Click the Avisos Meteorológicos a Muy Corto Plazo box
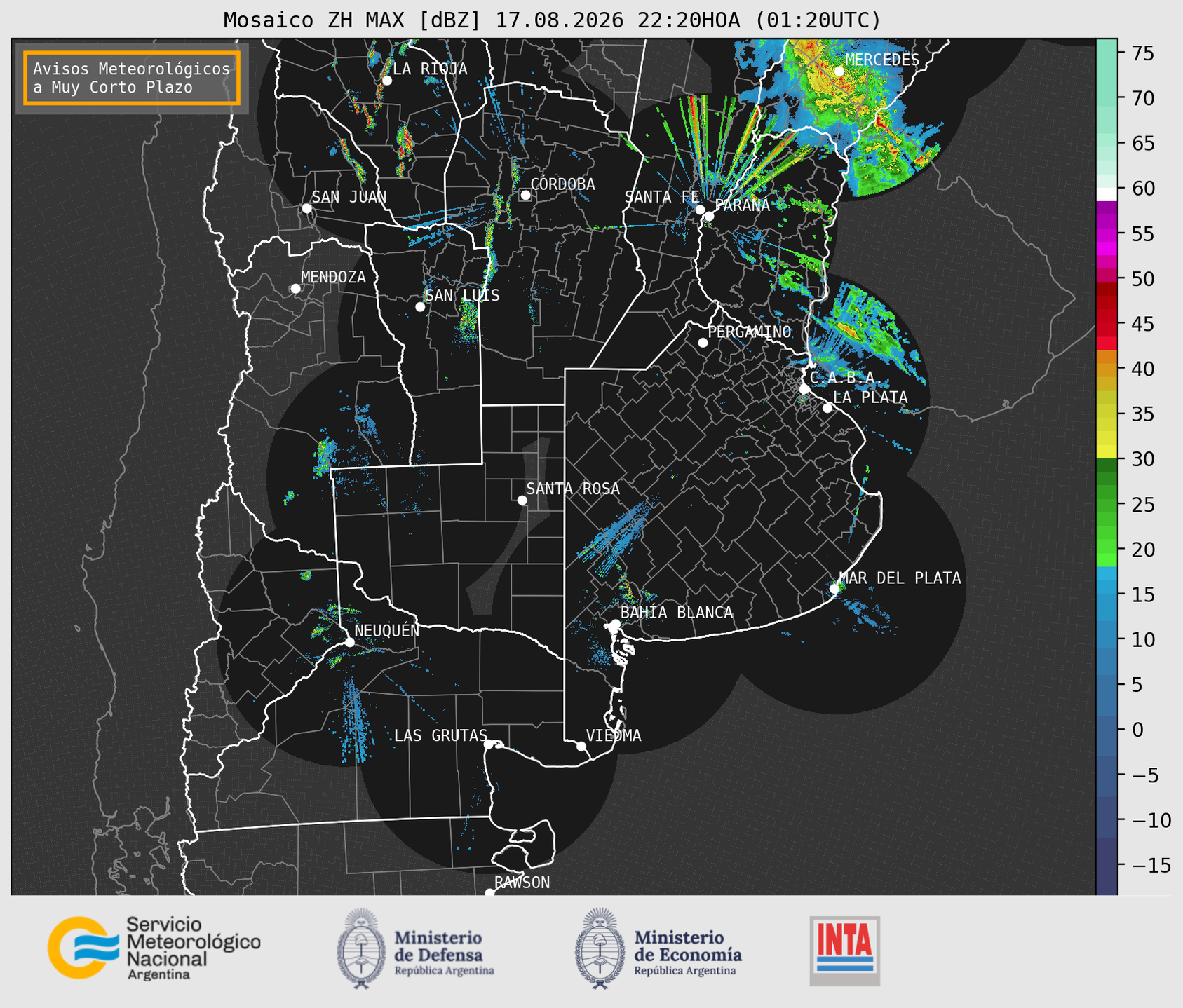1183x1008 pixels. [x=132, y=78]
